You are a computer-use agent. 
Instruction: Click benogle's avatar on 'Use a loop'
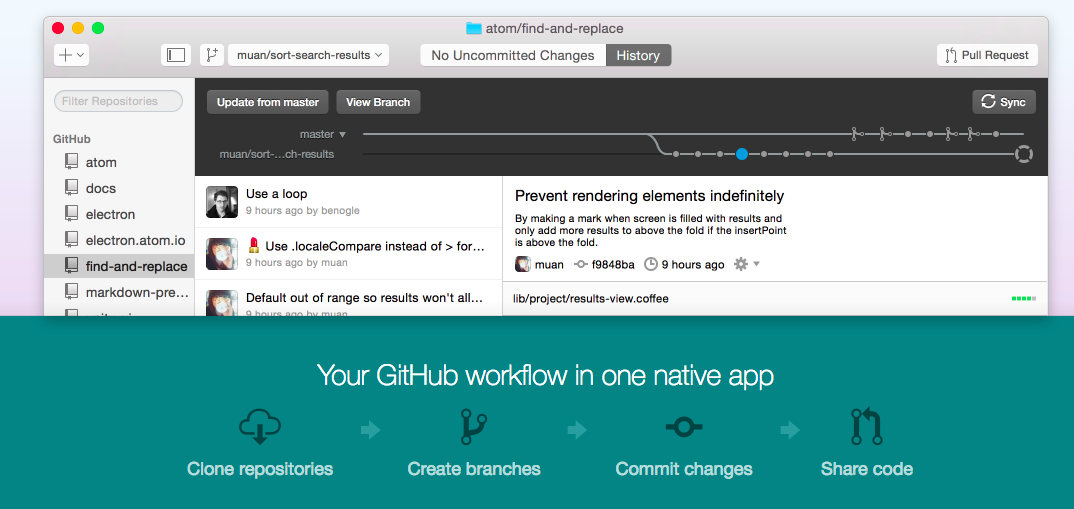(222, 202)
